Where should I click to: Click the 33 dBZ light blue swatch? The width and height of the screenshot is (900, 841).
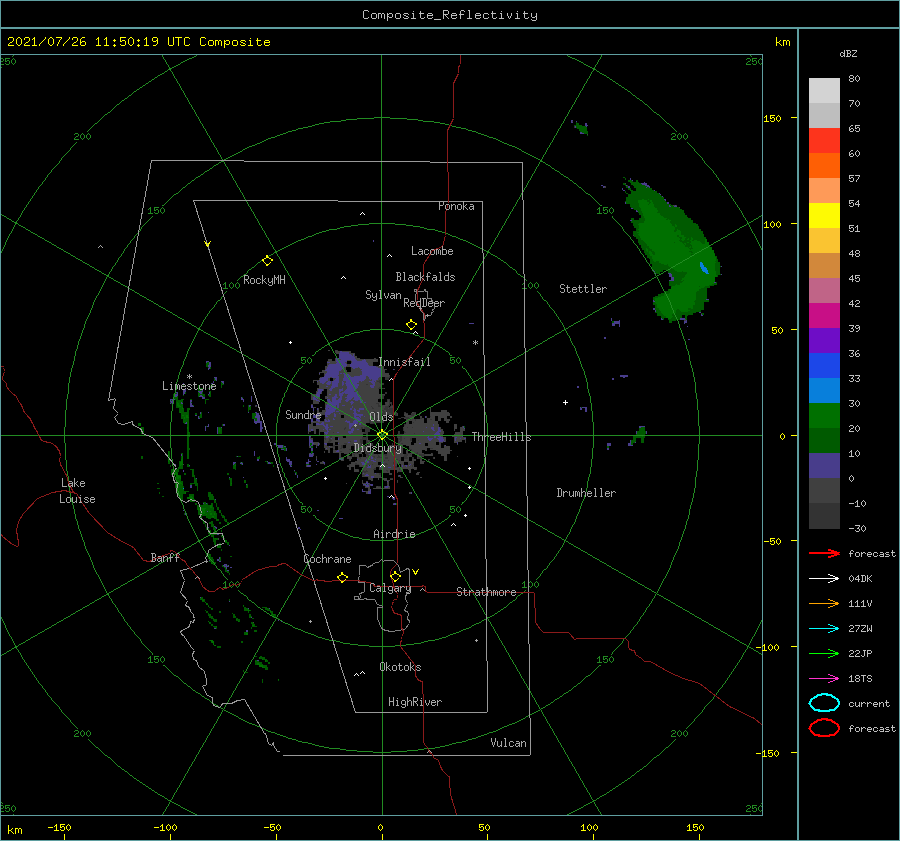point(824,390)
